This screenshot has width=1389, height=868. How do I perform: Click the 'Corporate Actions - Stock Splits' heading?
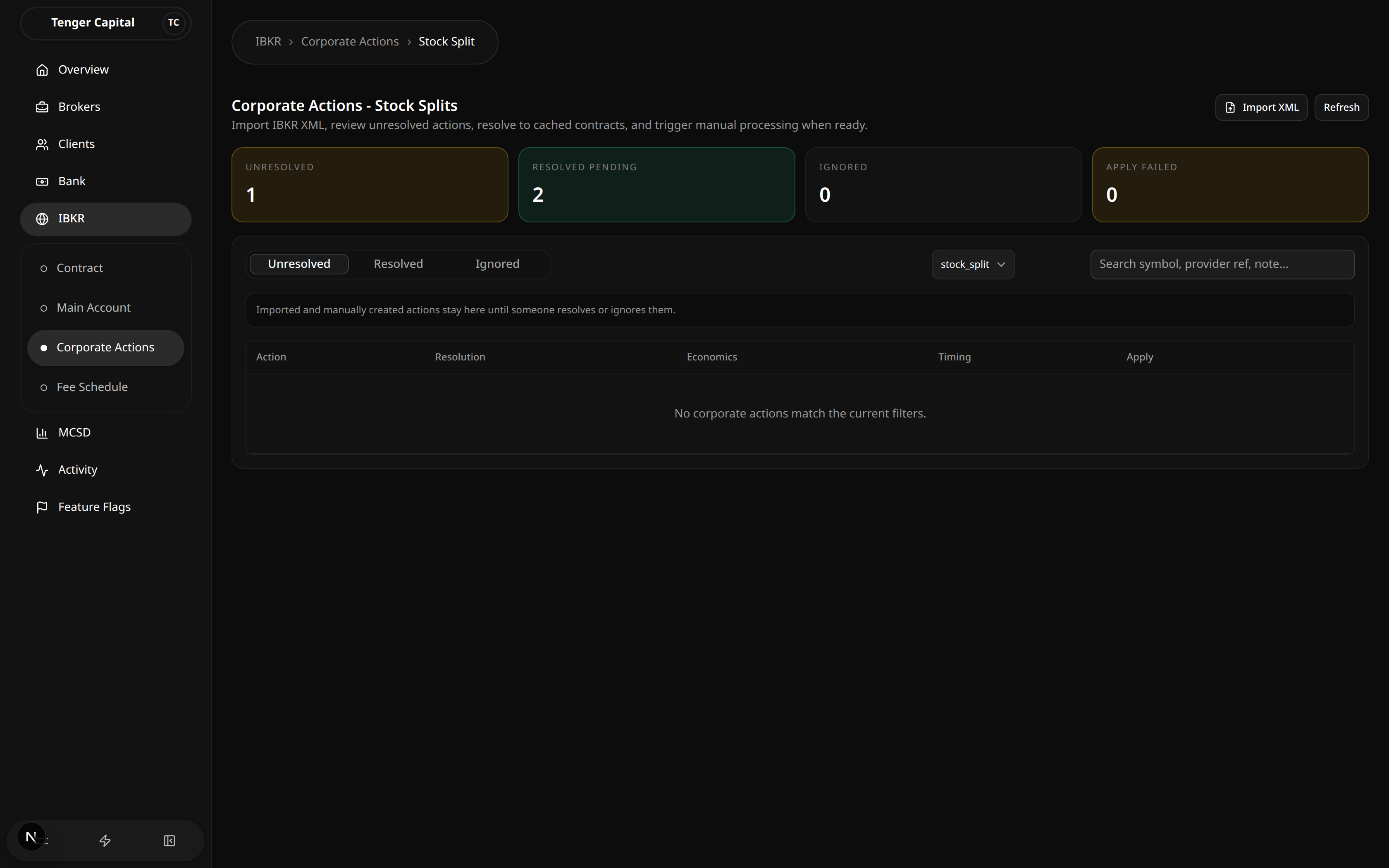click(344, 106)
